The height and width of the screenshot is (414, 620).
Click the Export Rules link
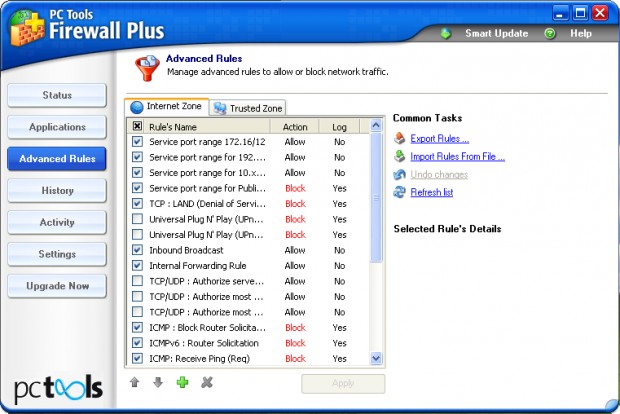440,139
